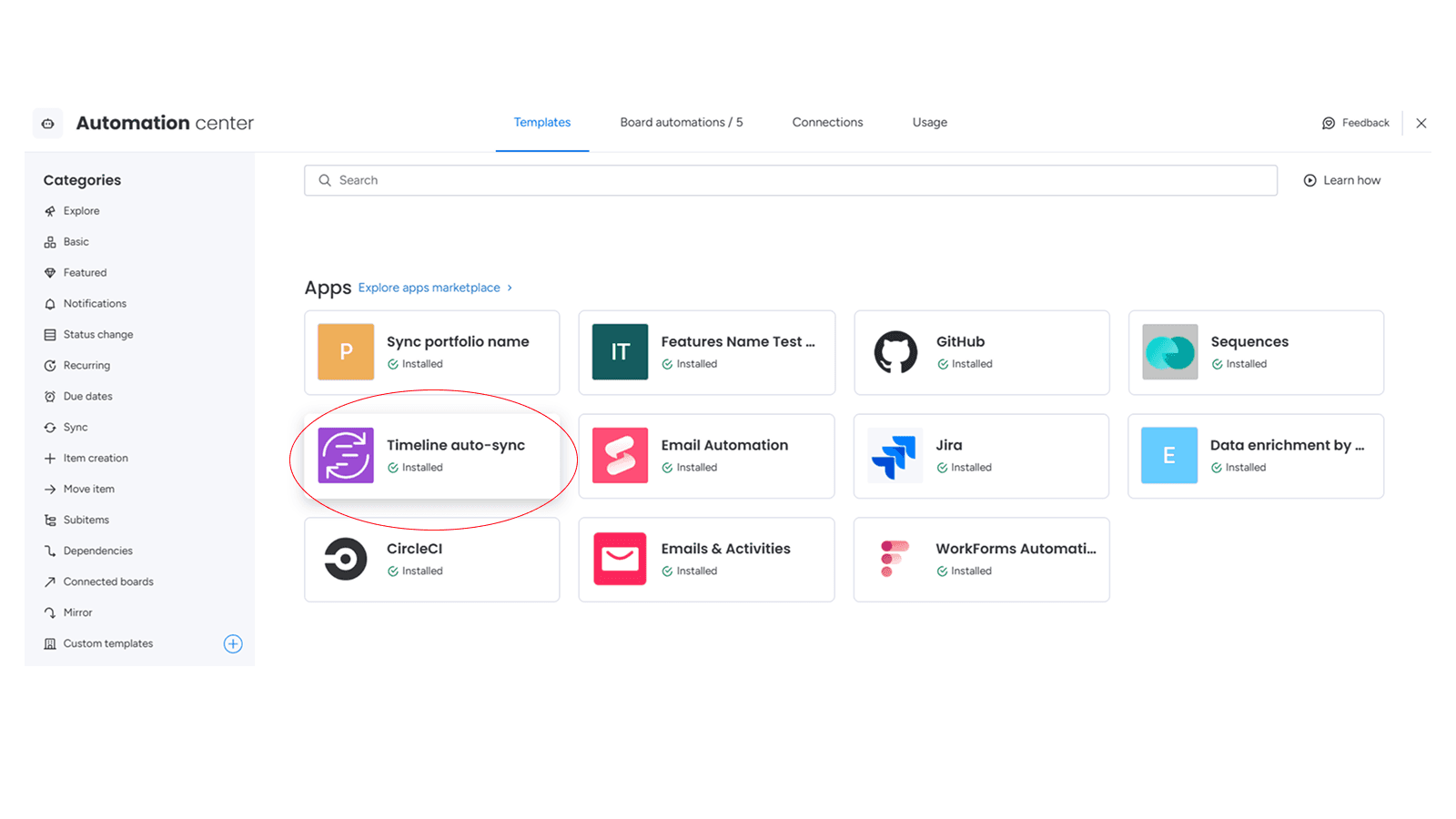Image resolution: width=1456 pixels, height=819 pixels.
Task: Select the Due dates category icon
Action: pos(50,396)
